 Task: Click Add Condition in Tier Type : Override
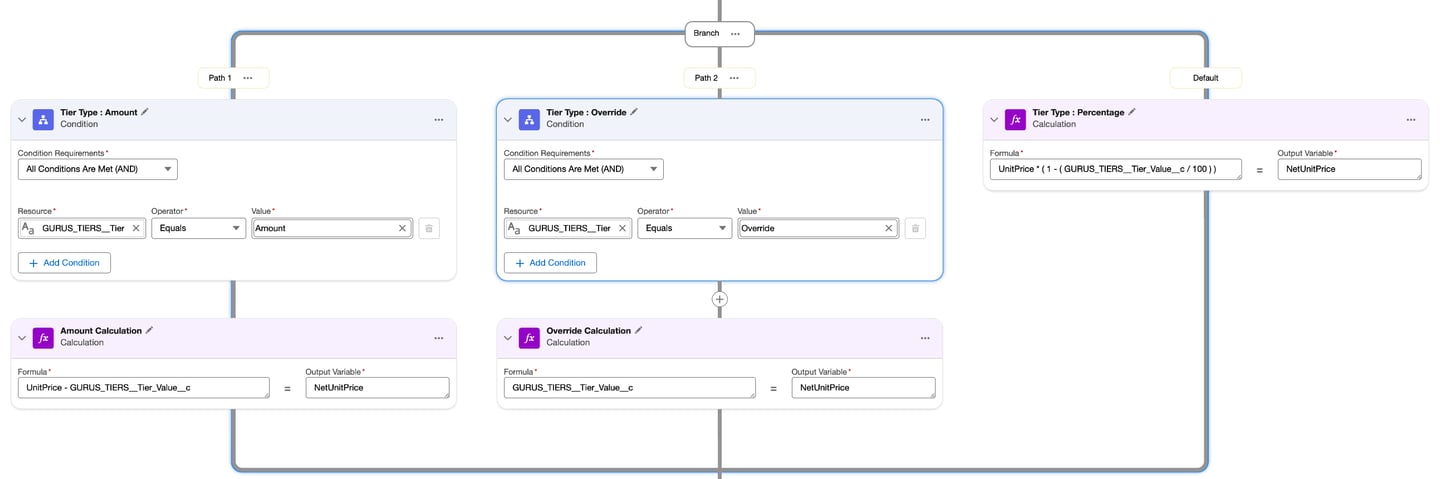pos(550,263)
